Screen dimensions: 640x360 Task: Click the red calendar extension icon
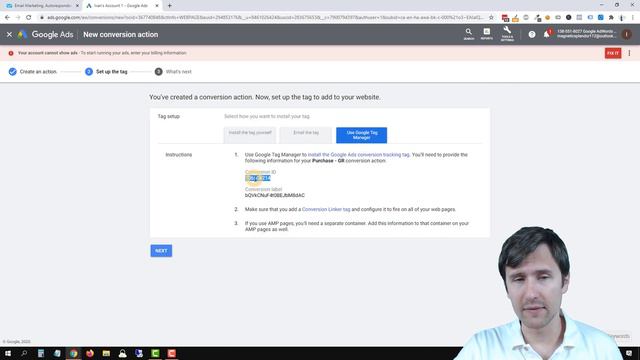[x=505, y=18]
